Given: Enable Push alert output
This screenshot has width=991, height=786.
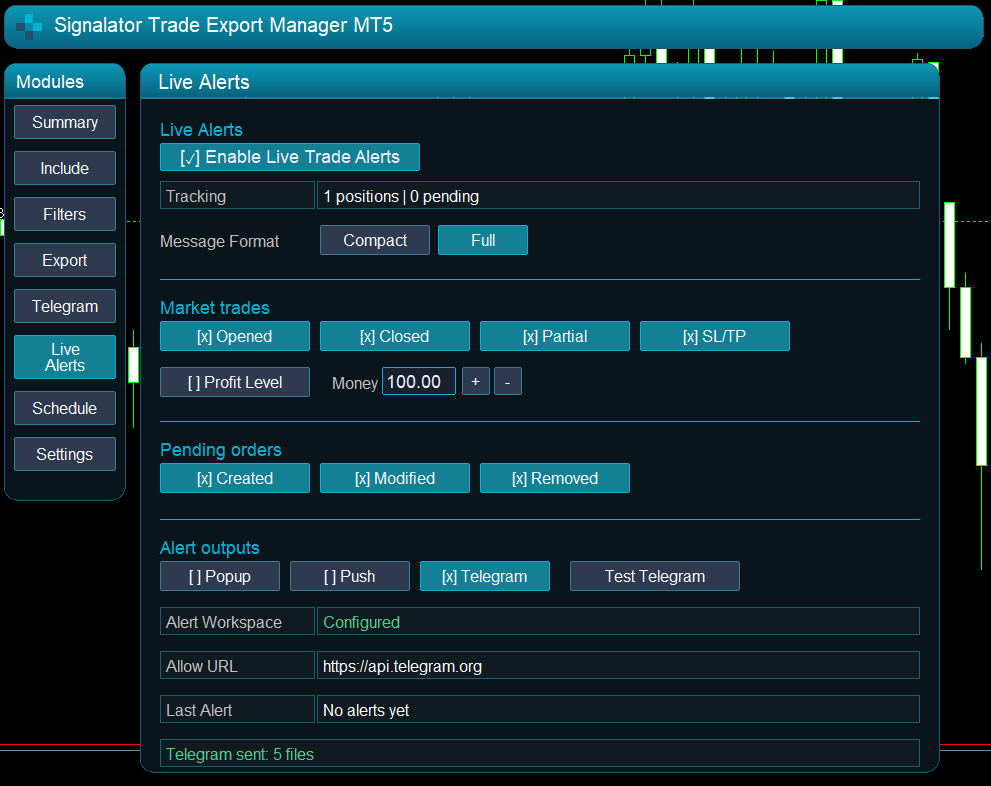Looking at the screenshot, I should pyautogui.click(x=350, y=576).
